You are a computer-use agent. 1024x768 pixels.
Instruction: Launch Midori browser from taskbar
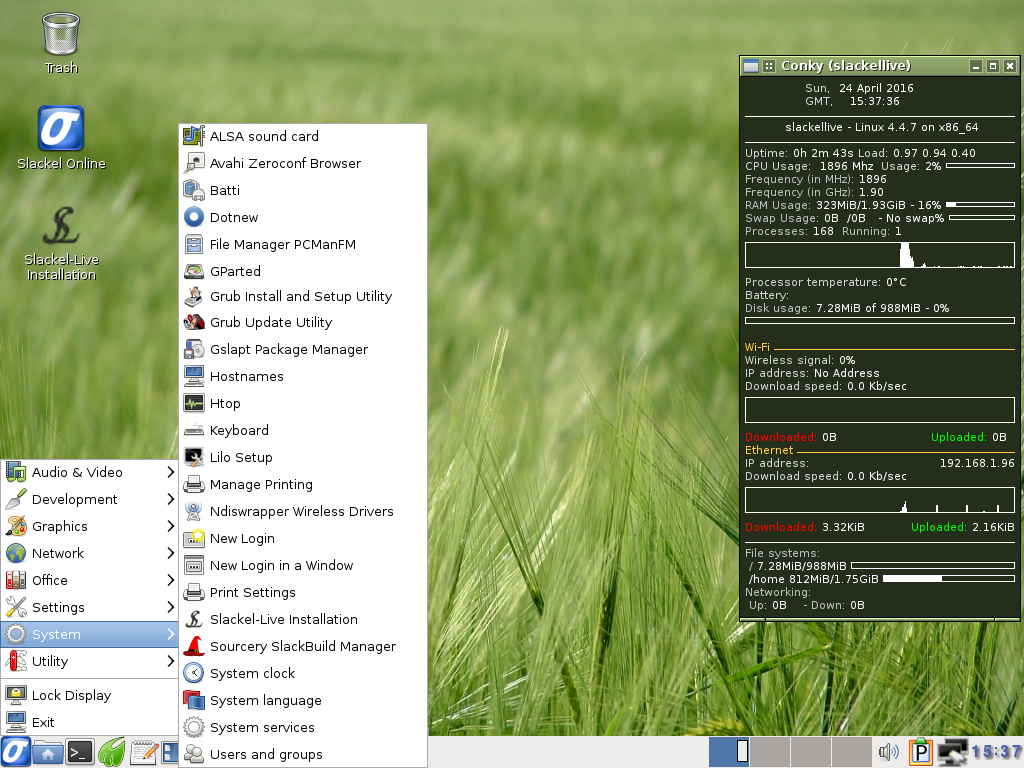click(x=112, y=752)
